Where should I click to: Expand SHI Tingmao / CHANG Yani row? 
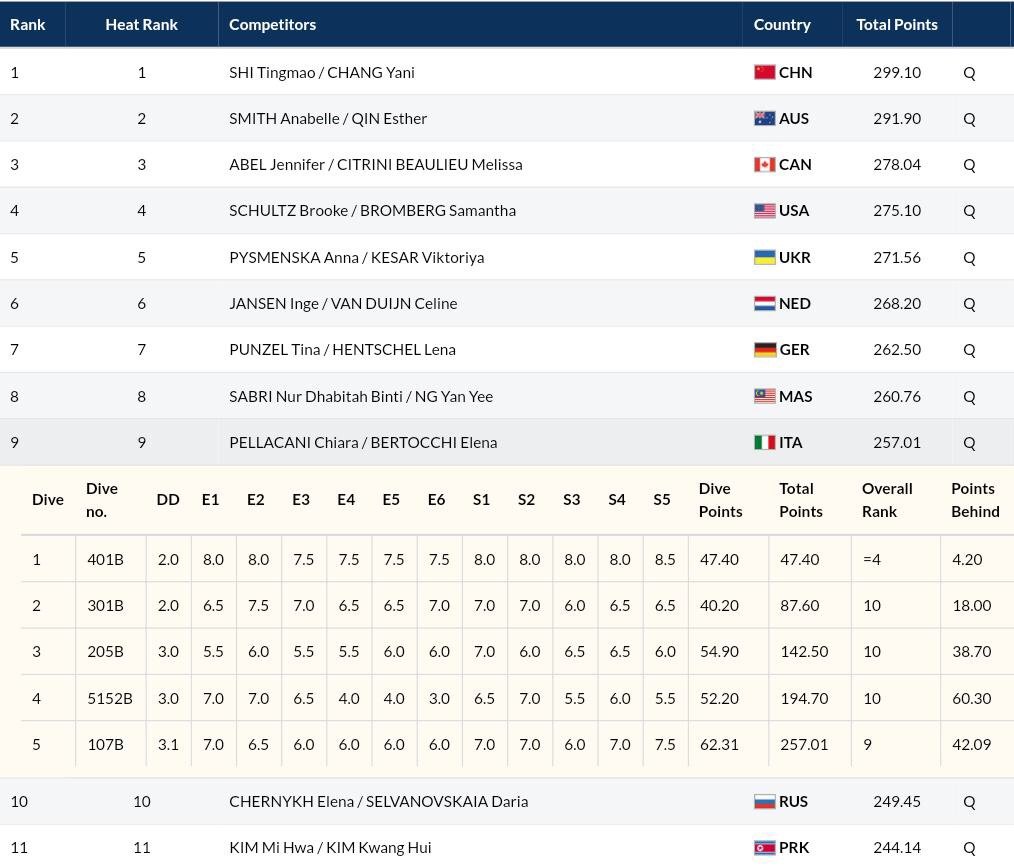pos(321,72)
